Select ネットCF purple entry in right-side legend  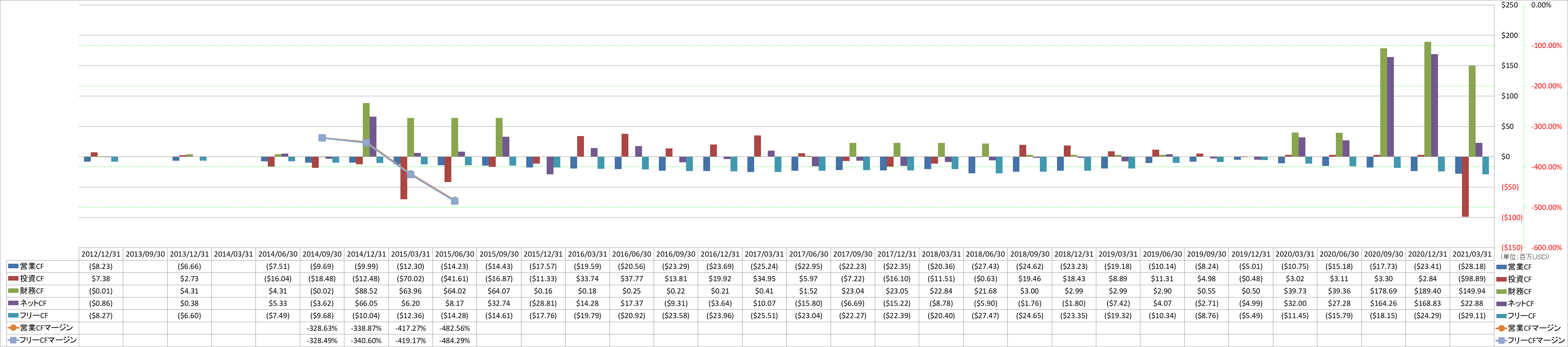pyautogui.click(x=1515, y=304)
